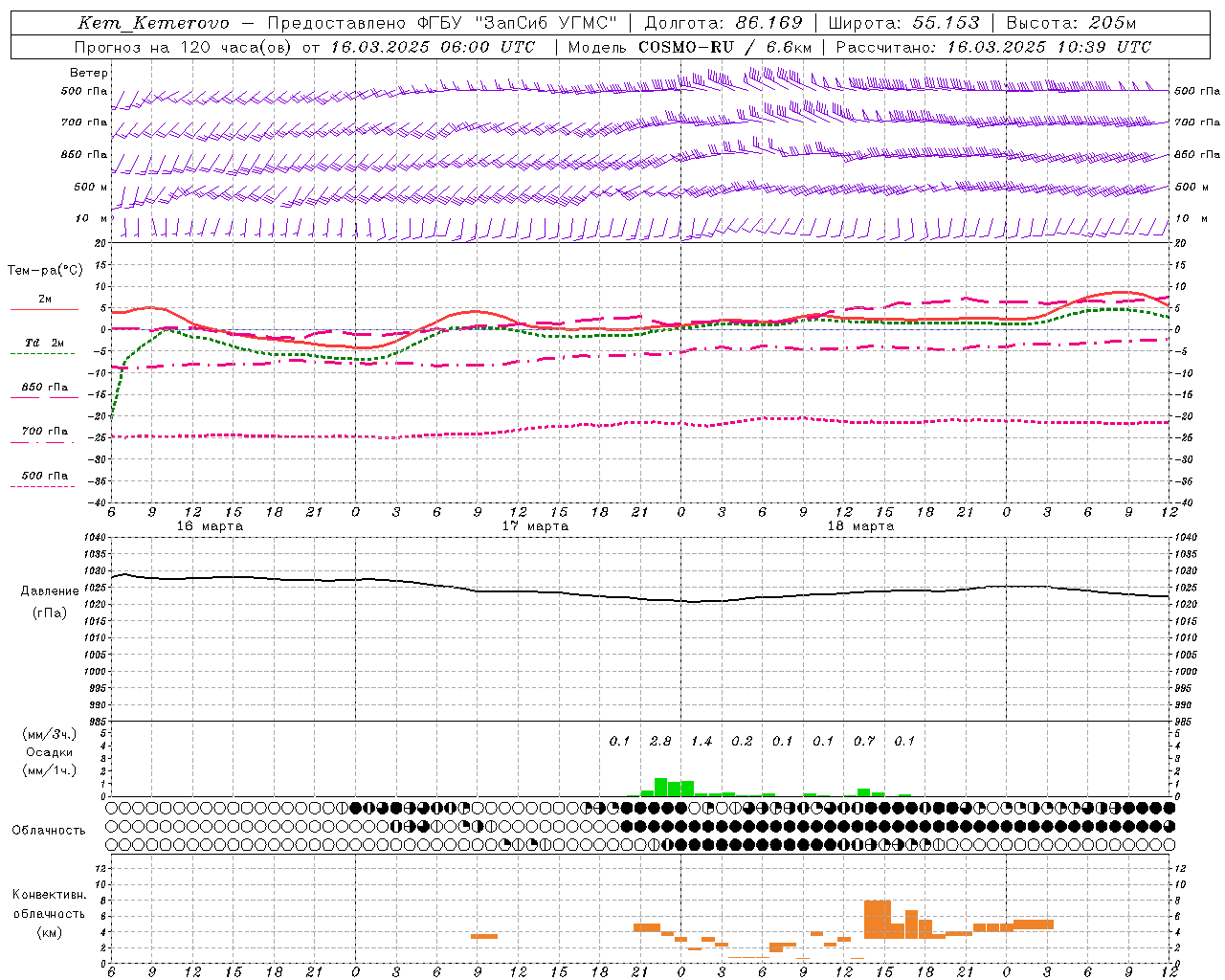Click the tallest green precipitation bar
The image size is (1225, 980).
pos(660,787)
